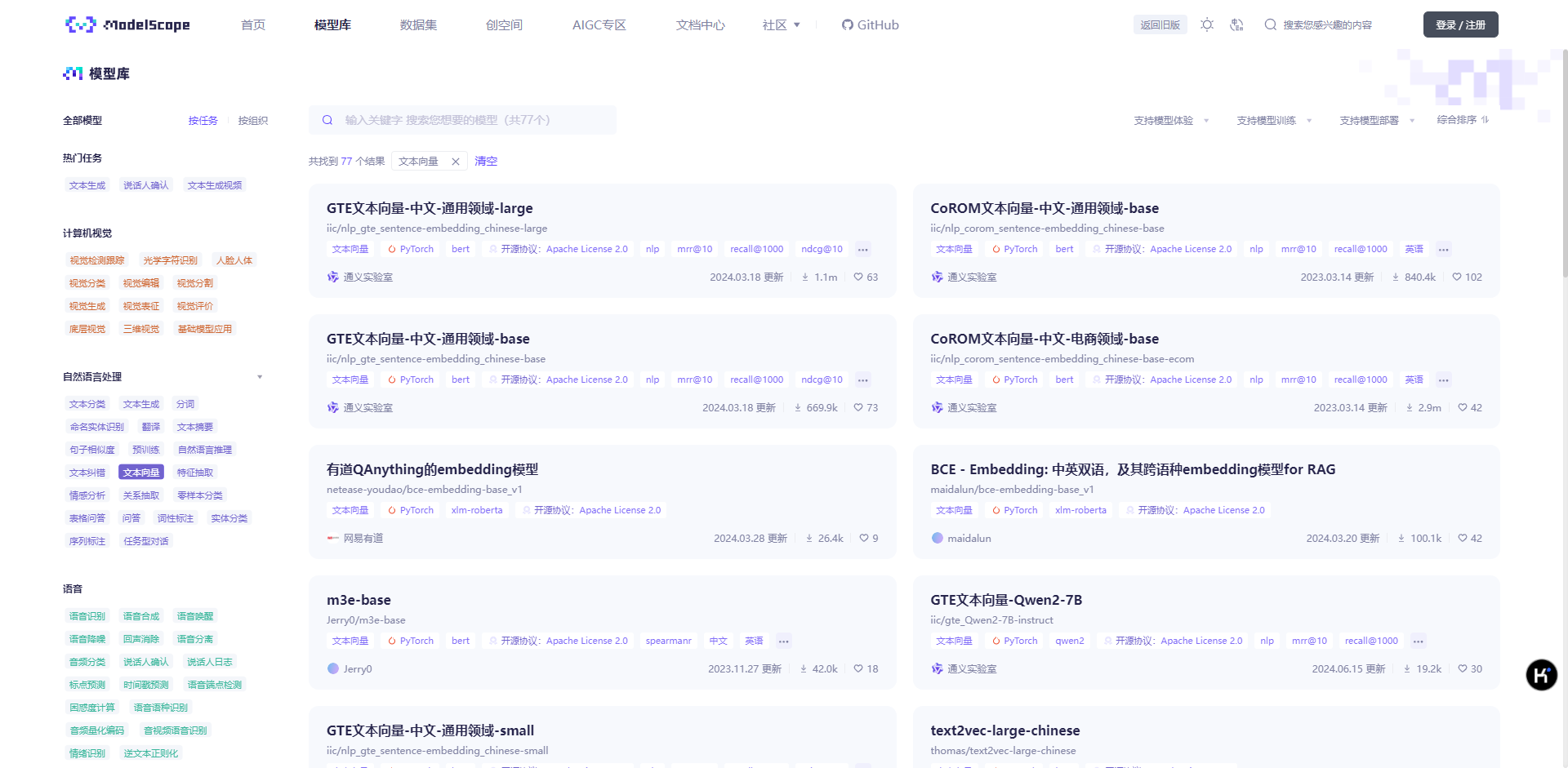
Task: Focus the model keyword search field
Action: click(x=462, y=120)
